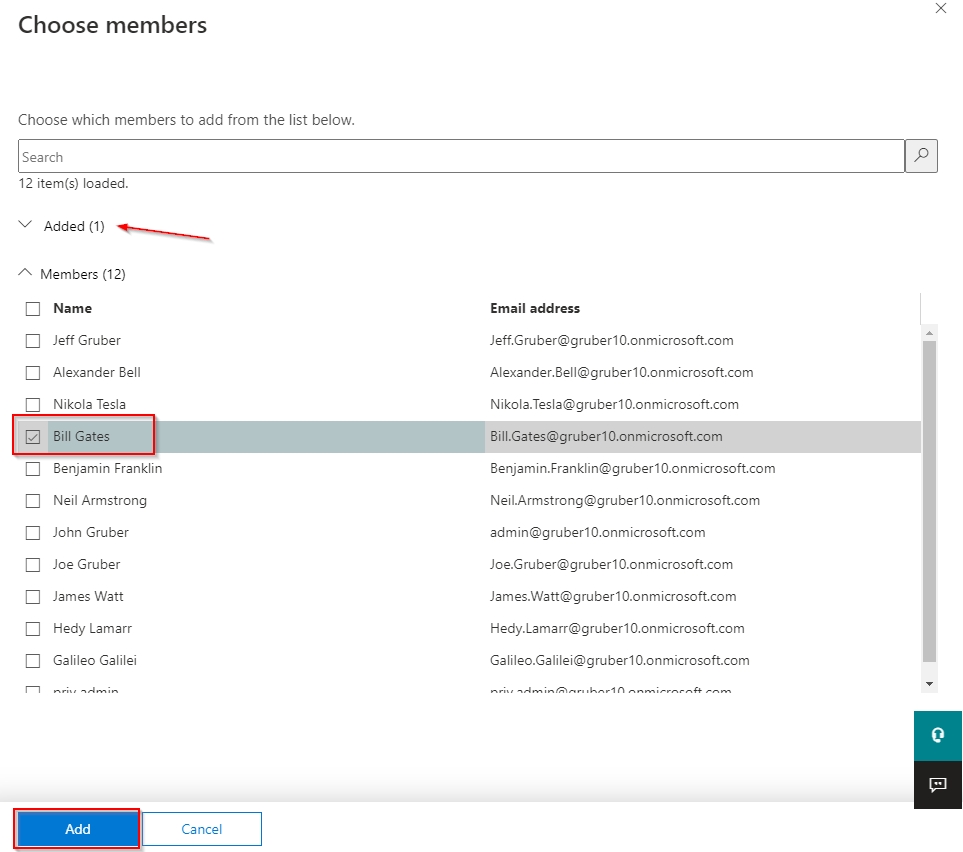Click the Add button
This screenshot has width=963, height=852.
click(x=78, y=829)
